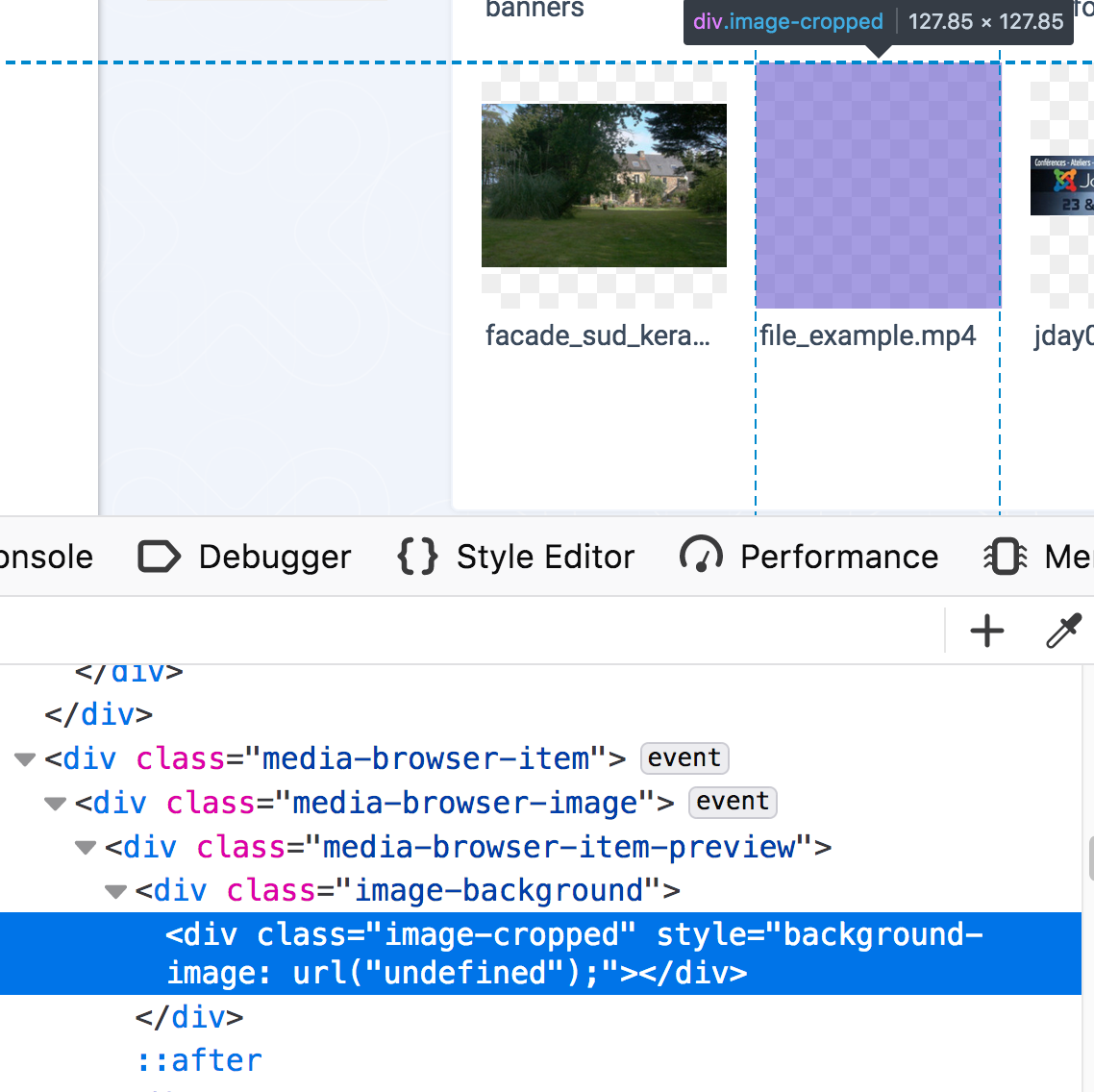
Task: Show event listeners badge on media-browser-image
Action: [x=733, y=802]
